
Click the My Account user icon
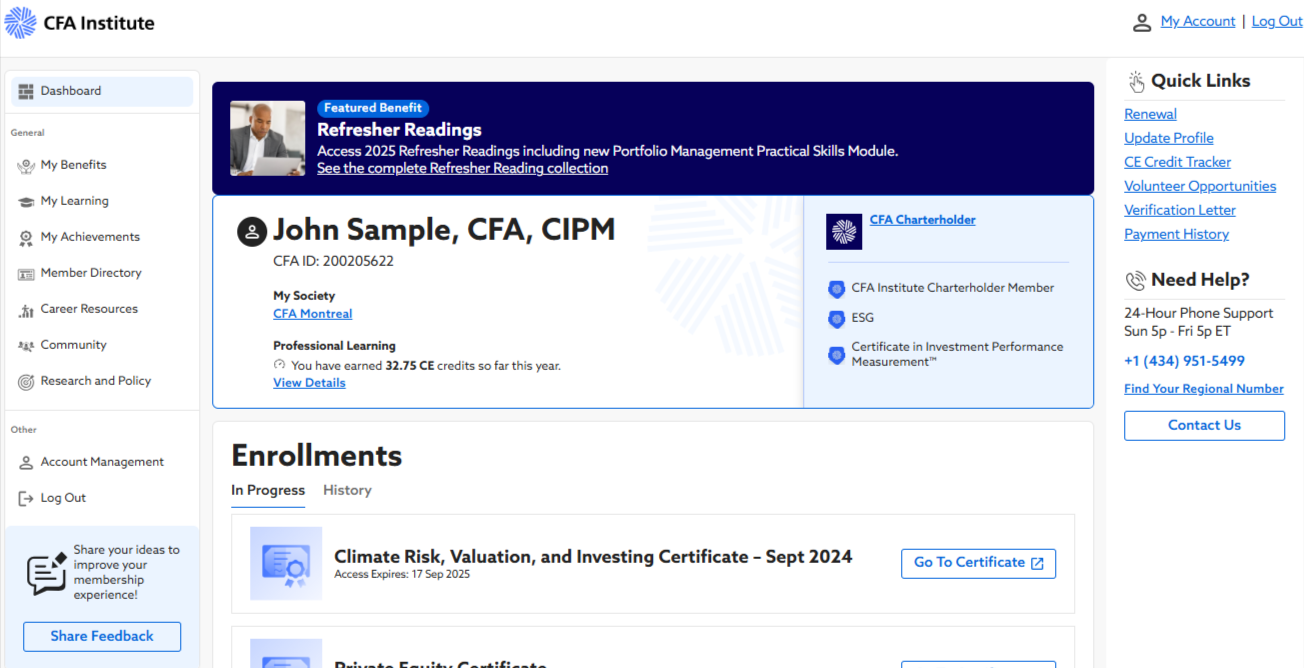click(x=1142, y=22)
